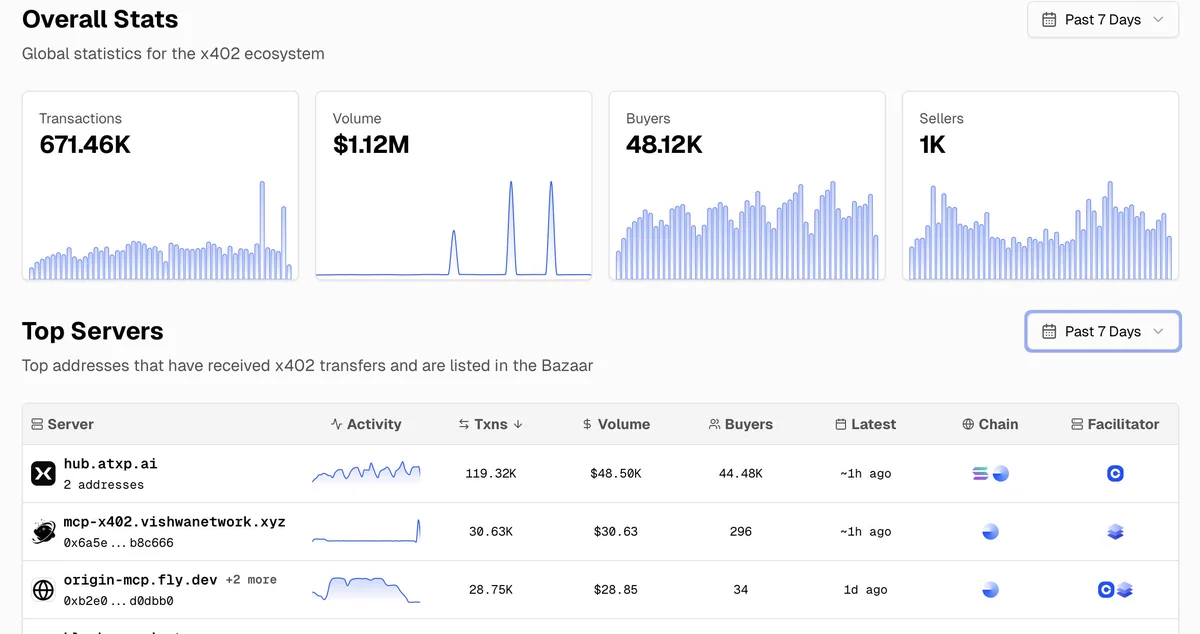Sort by Buyers column header
This screenshot has height=634, width=1200.
[x=741, y=424]
